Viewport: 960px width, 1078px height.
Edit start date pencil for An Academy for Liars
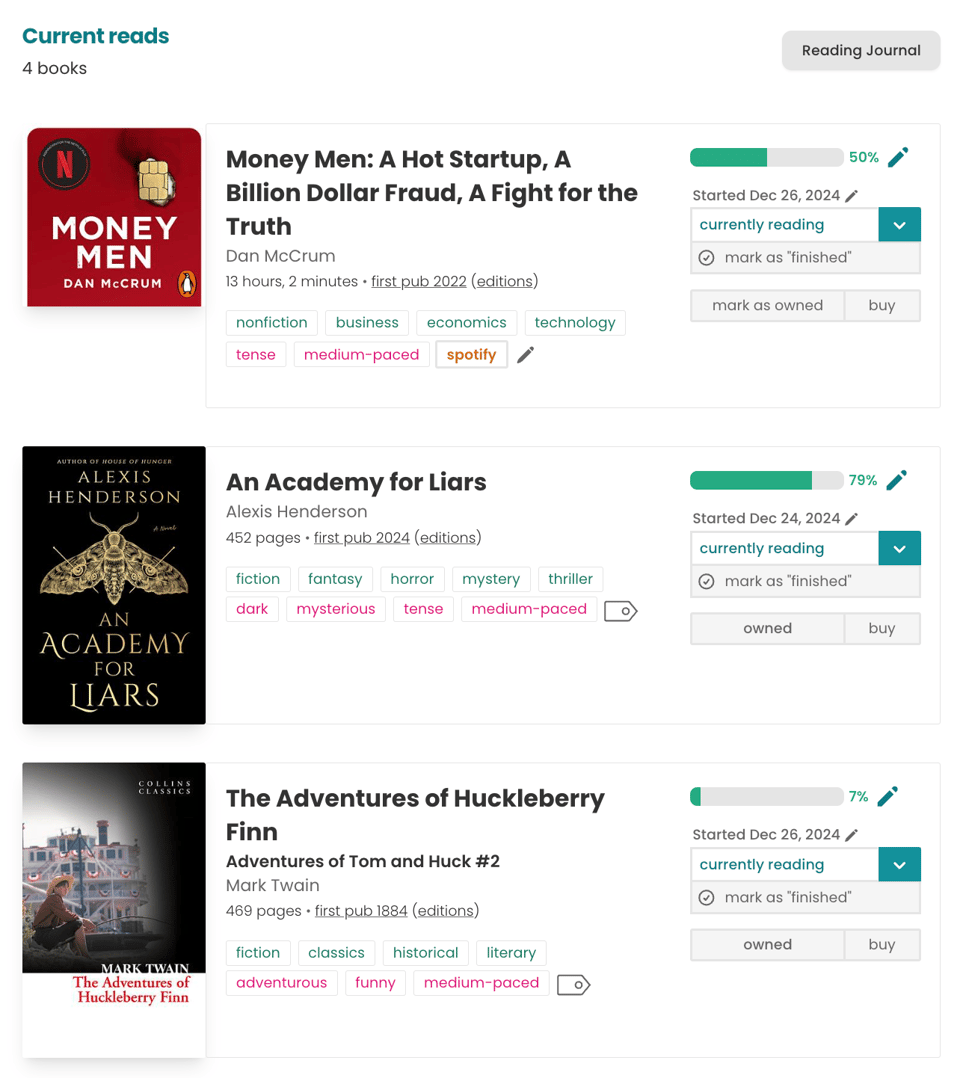[852, 519]
